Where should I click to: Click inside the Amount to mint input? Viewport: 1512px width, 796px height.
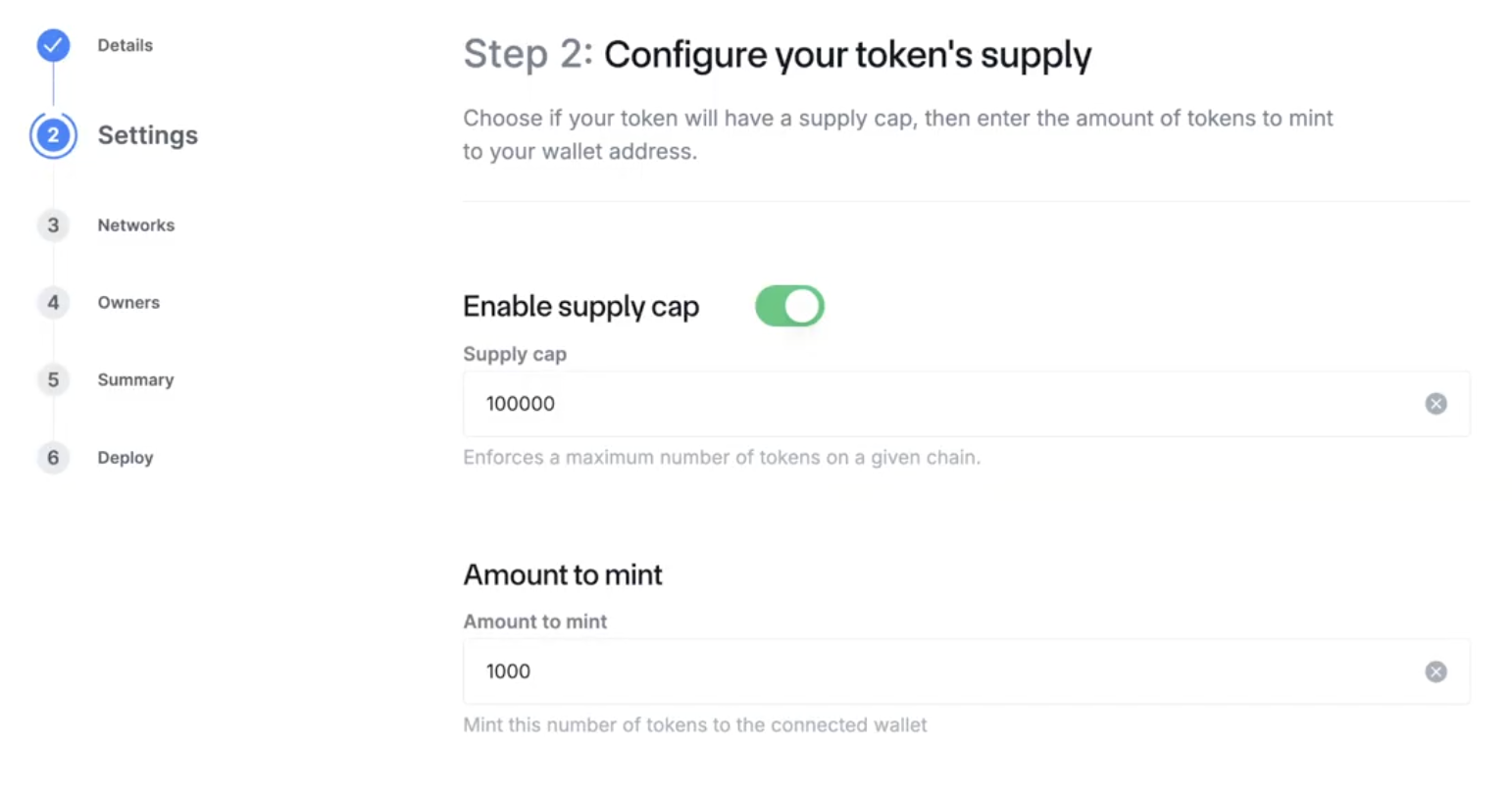coord(882,672)
